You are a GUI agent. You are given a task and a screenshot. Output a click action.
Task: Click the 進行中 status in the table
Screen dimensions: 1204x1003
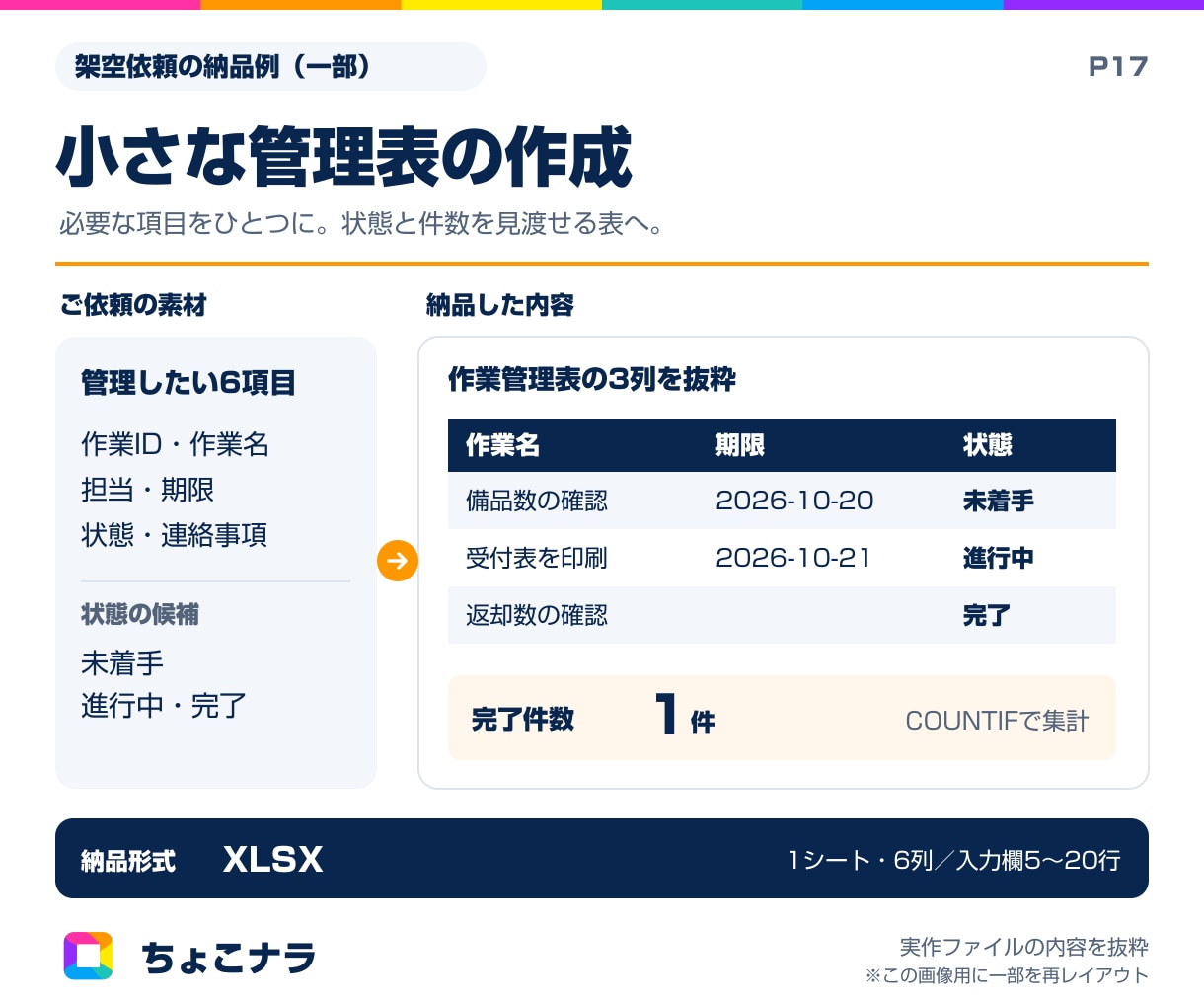999,558
